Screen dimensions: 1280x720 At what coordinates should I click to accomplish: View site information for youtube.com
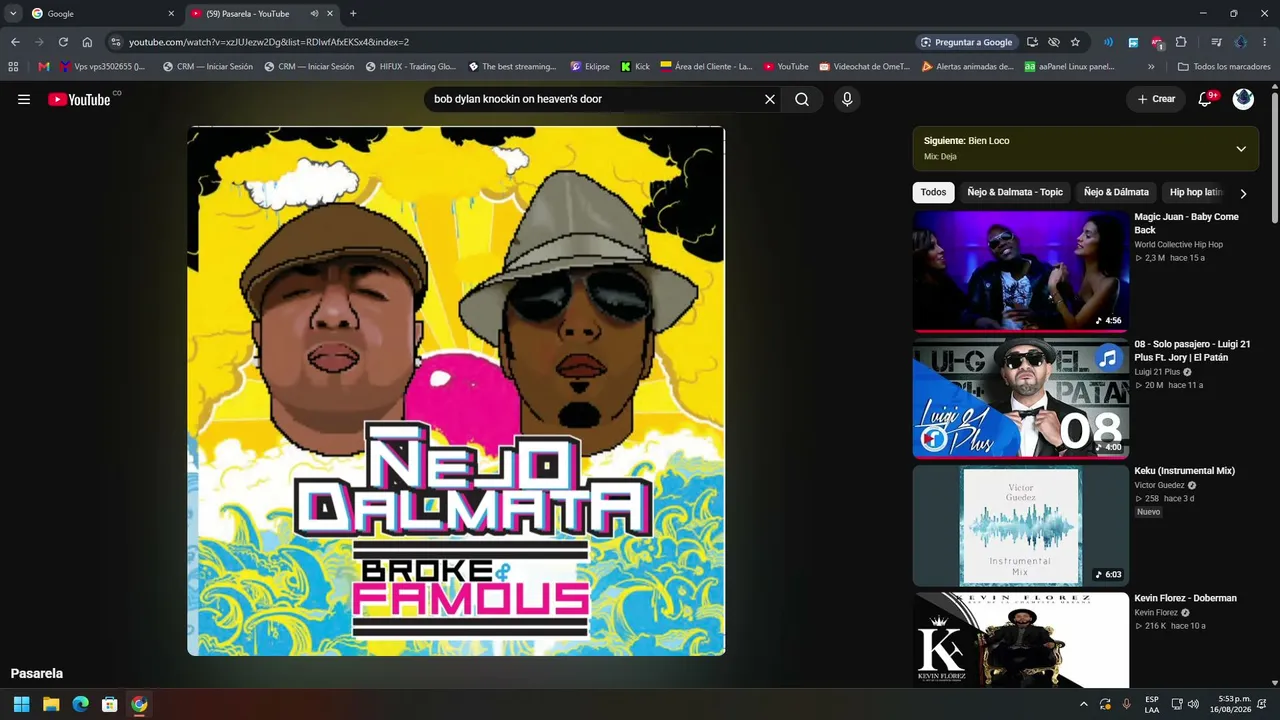(116, 42)
